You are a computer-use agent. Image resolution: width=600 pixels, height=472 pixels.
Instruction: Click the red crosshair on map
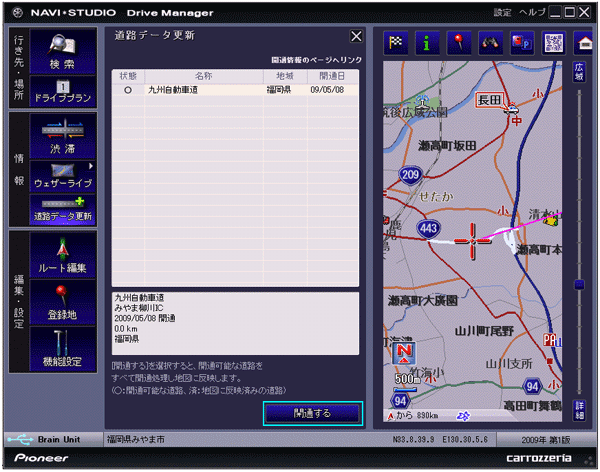click(x=473, y=241)
